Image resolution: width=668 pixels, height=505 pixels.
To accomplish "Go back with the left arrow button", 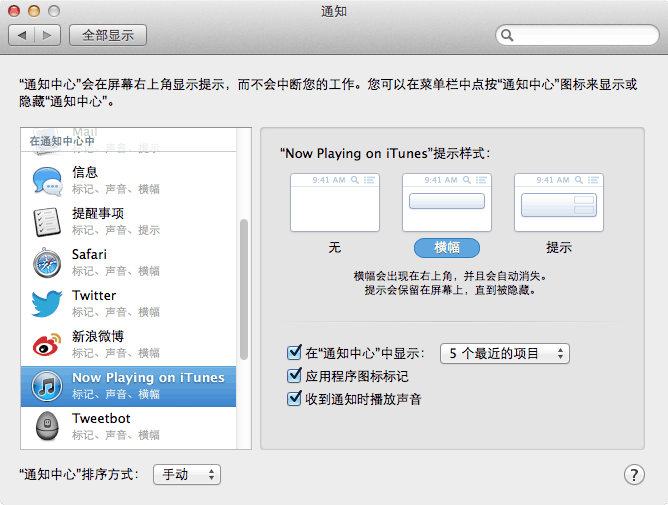I will [22, 35].
